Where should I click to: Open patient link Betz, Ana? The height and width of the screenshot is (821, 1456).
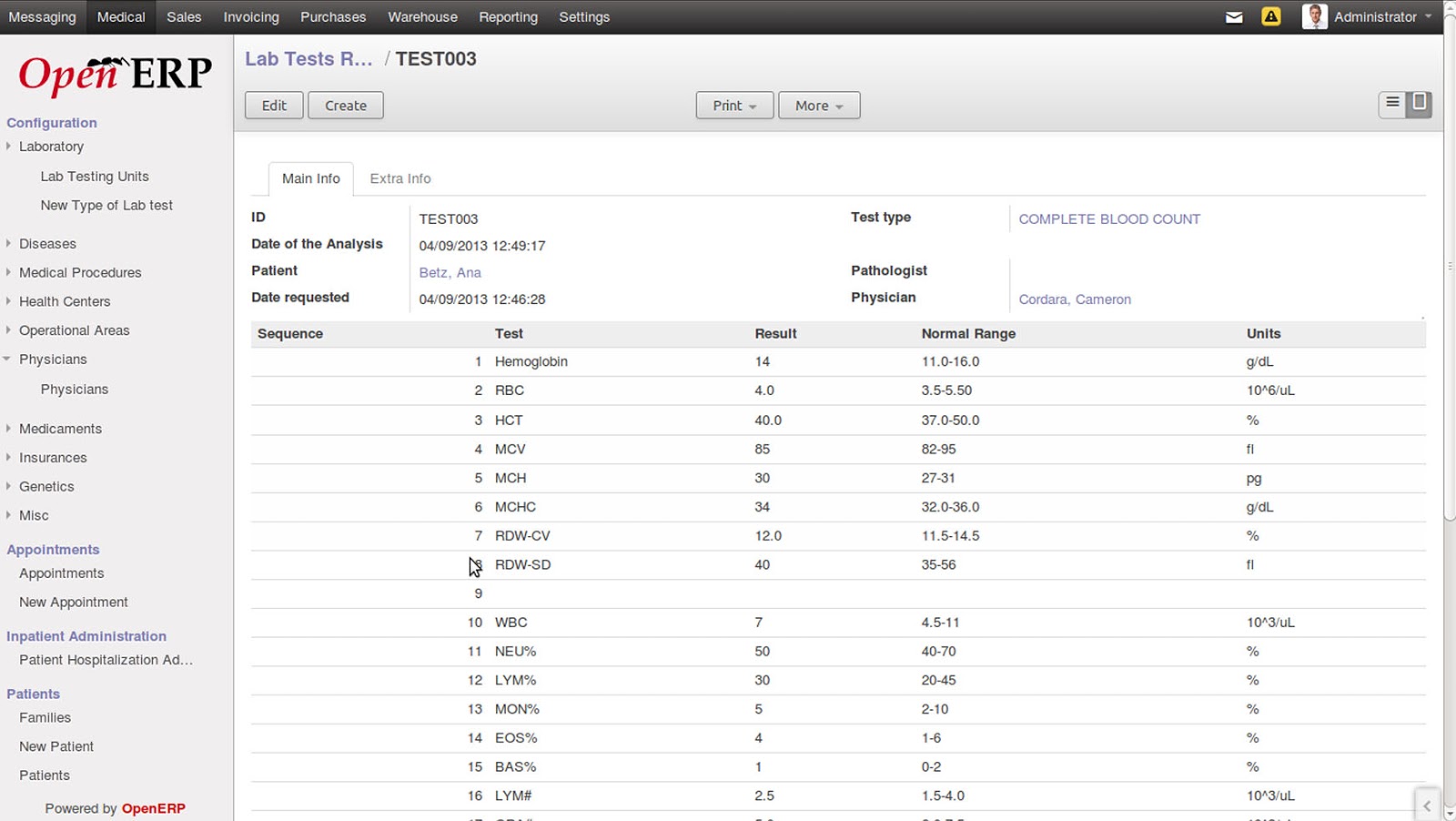(450, 272)
